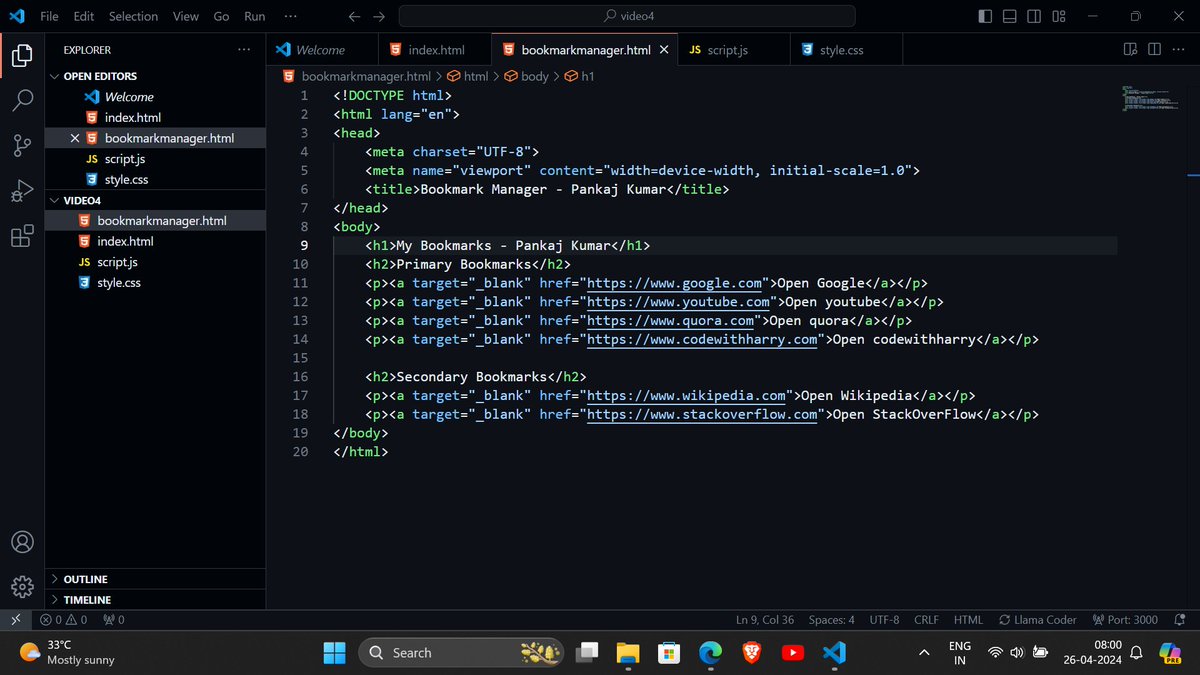Toggle the primary side bar layout icon
This screenshot has height=675, width=1200.
[x=986, y=16]
